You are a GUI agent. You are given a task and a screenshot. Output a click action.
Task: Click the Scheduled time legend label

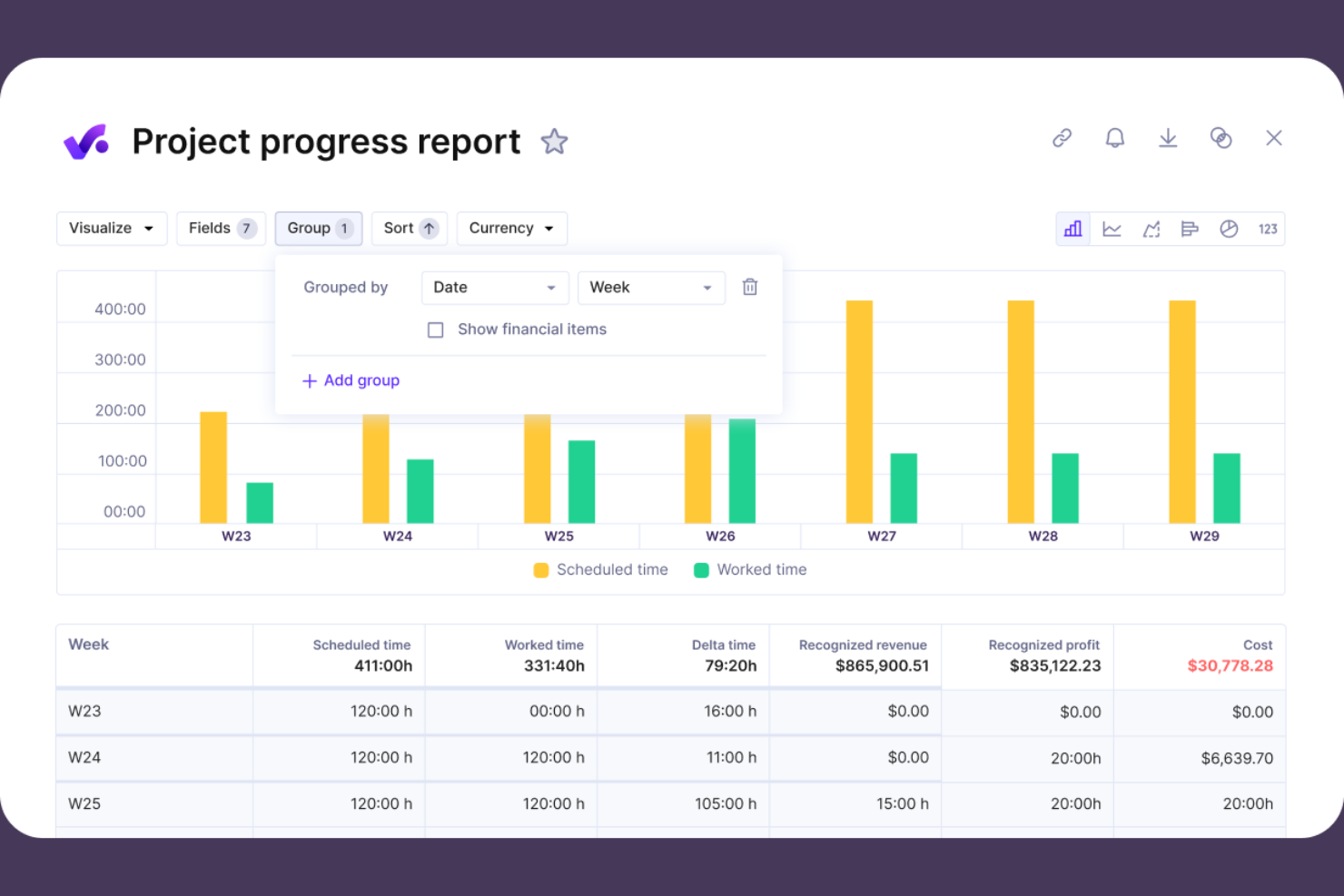coord(612,570)
